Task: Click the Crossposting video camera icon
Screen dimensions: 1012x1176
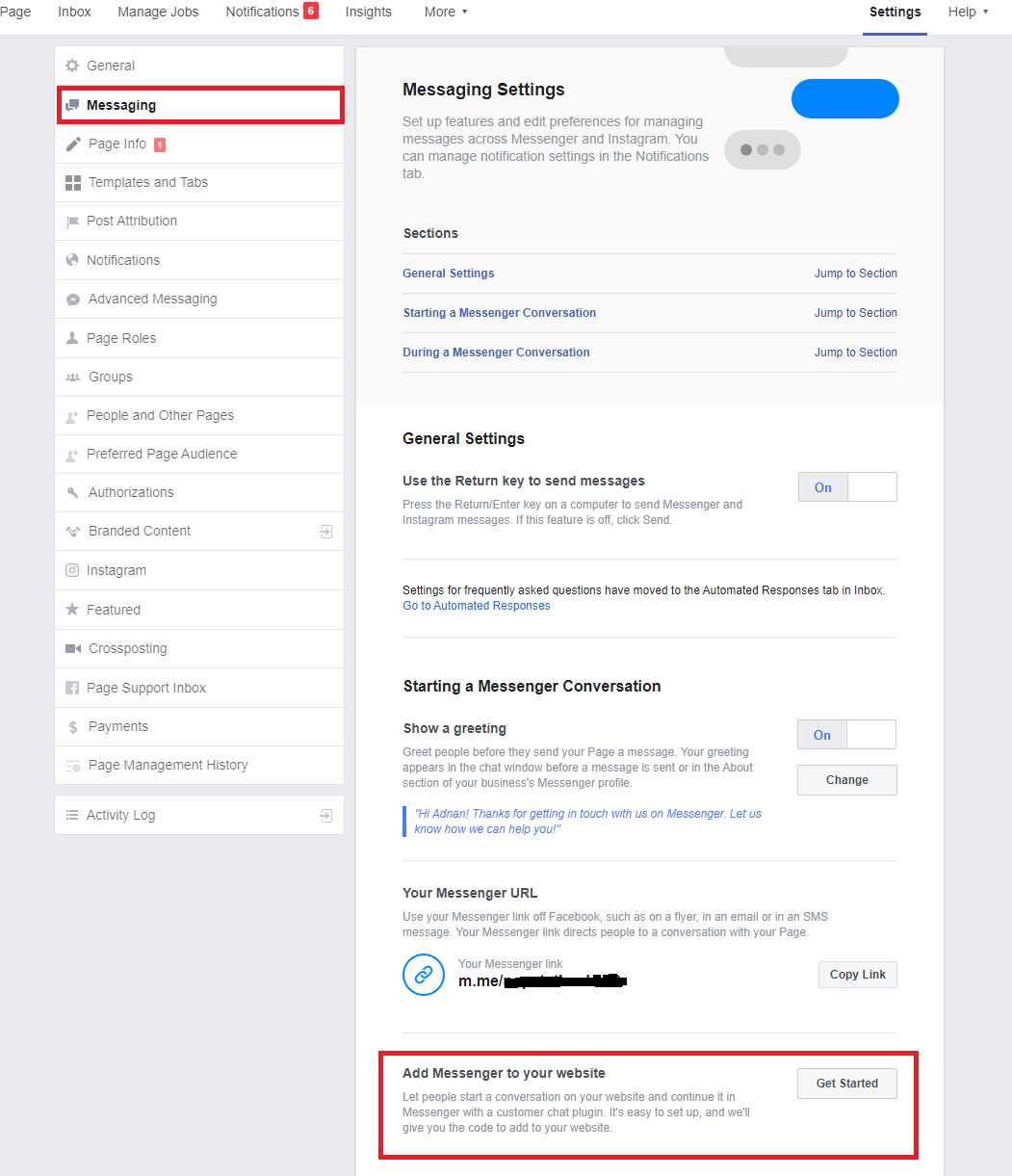Action: pos(73,649)
